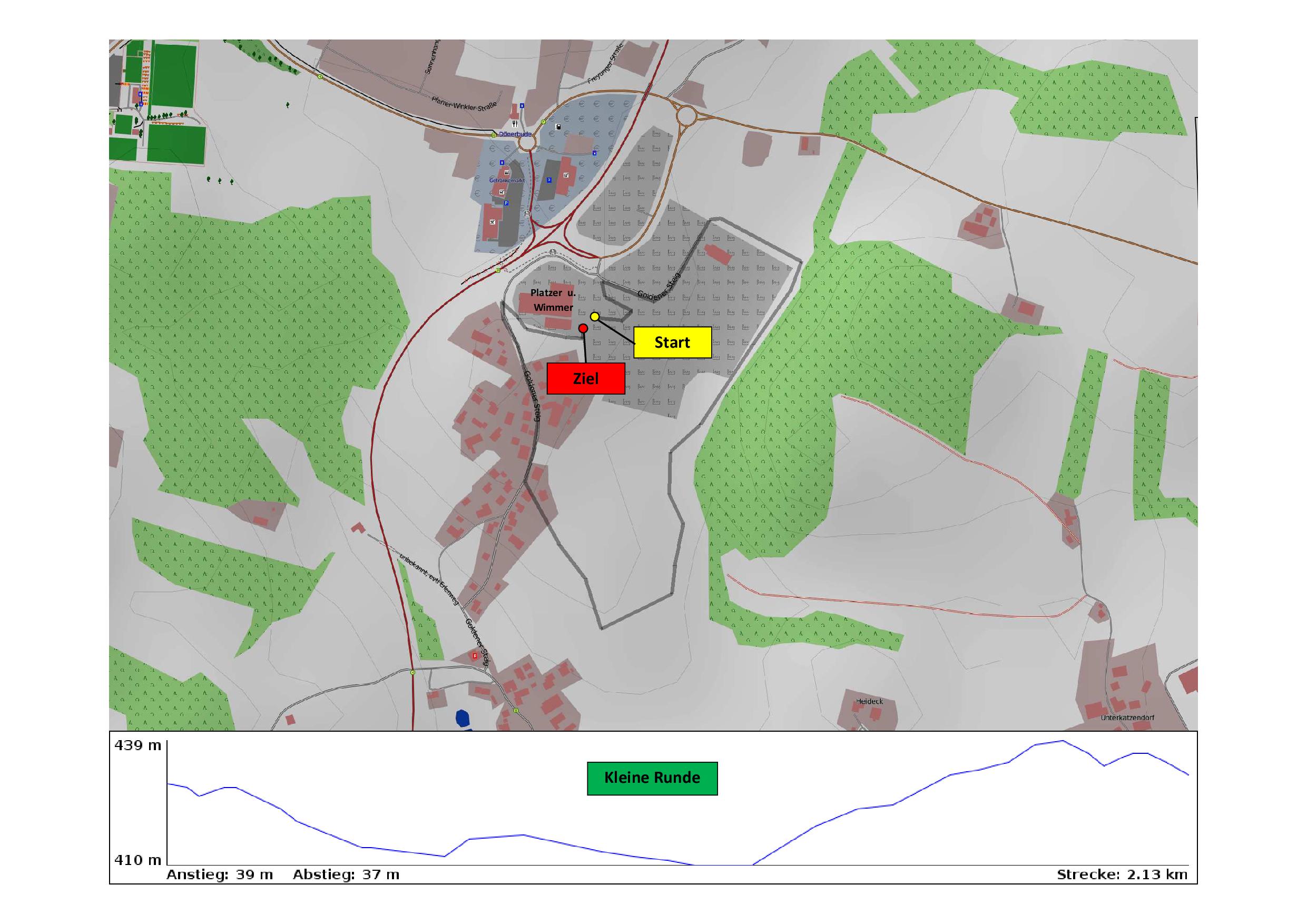Click the Strecke: 2.13 km text

click(x=1122, y=874)
